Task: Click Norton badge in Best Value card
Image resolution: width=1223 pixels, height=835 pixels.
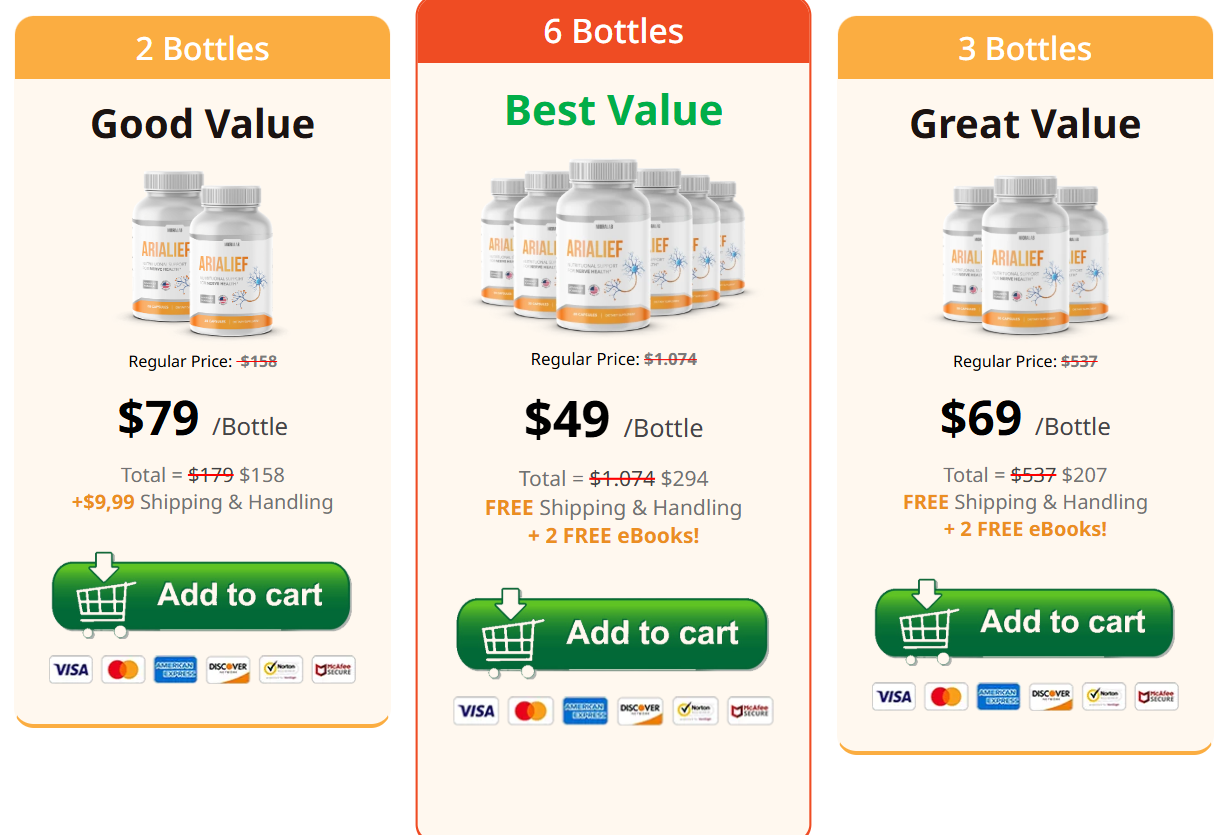Action: (x=695, y=711)
